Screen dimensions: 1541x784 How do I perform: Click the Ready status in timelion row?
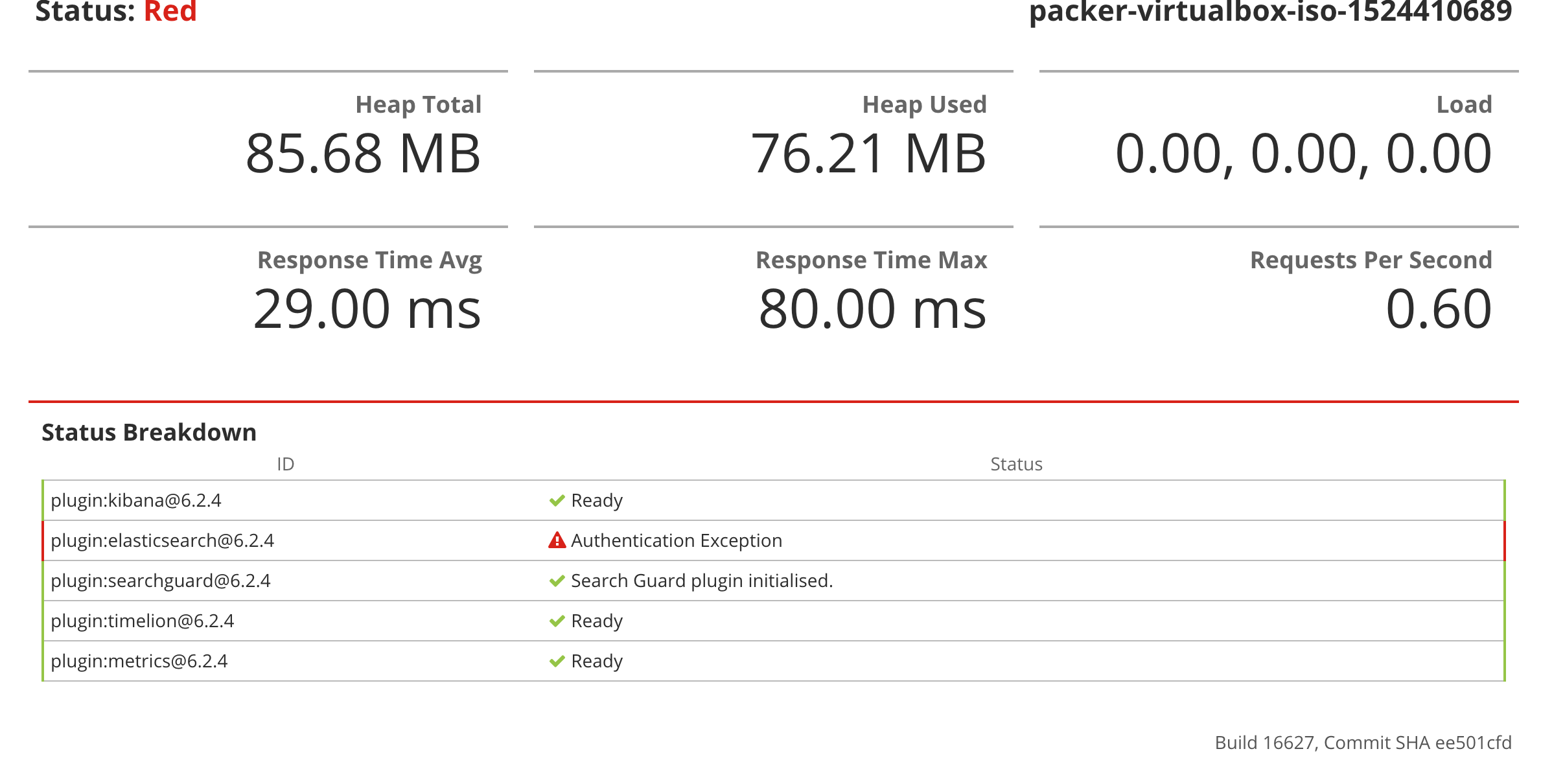click(x=597, y=621)
